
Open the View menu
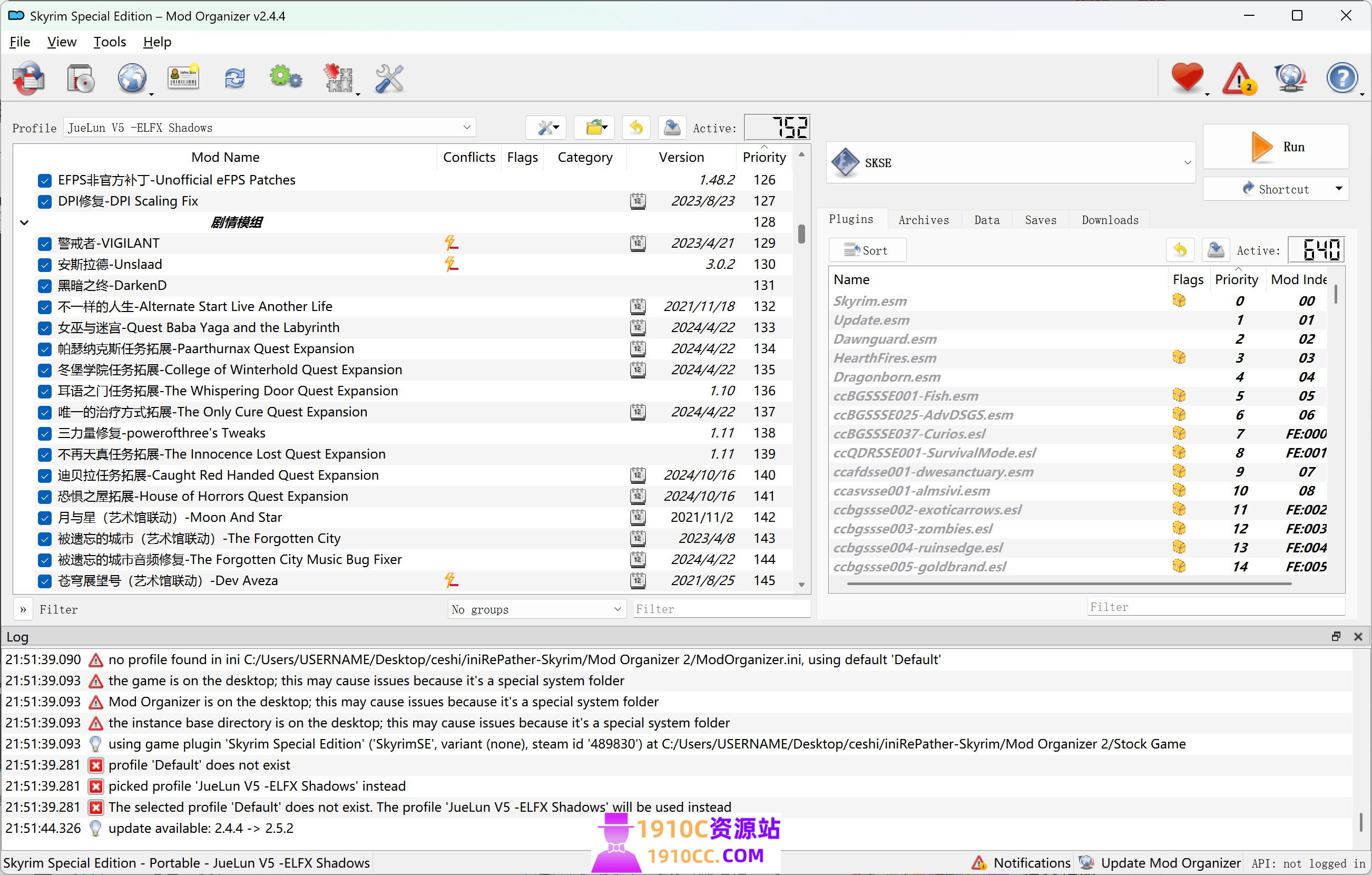click(62, 42)
